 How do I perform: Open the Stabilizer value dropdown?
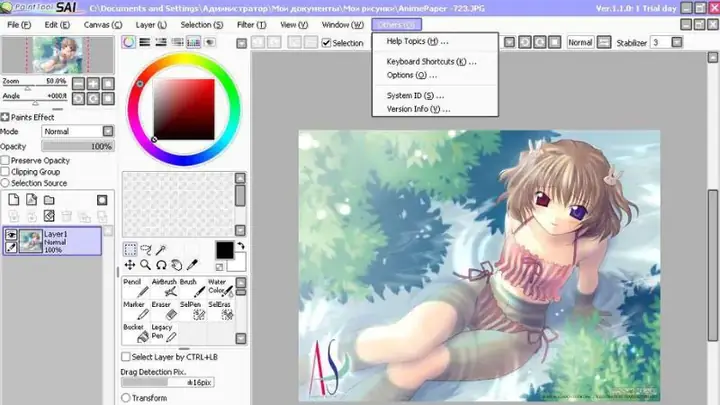677,43
